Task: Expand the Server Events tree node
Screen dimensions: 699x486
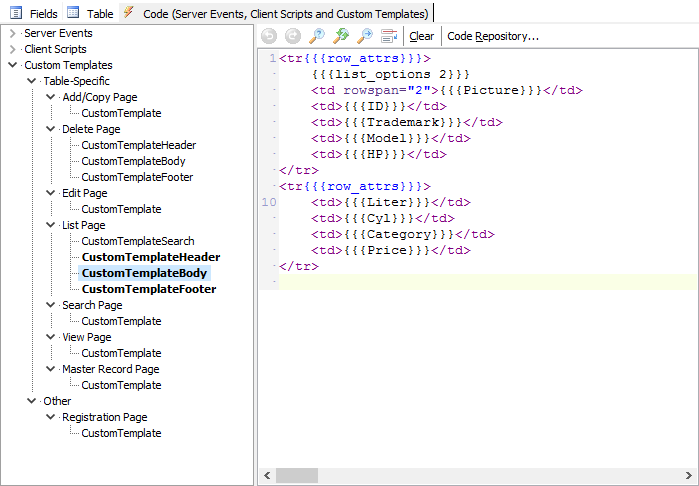Action: pos(12,33)
